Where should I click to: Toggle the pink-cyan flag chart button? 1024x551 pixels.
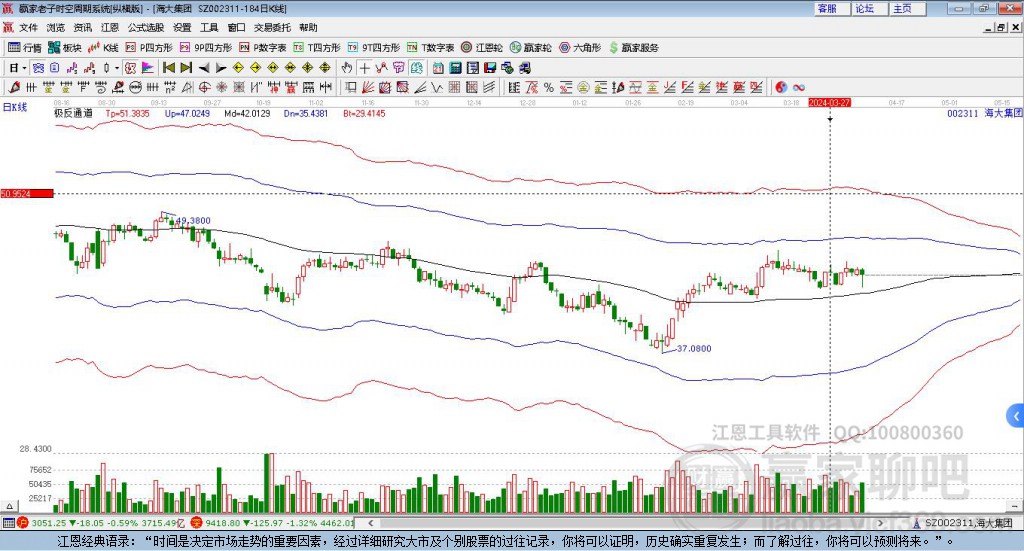tap(148, 68)
